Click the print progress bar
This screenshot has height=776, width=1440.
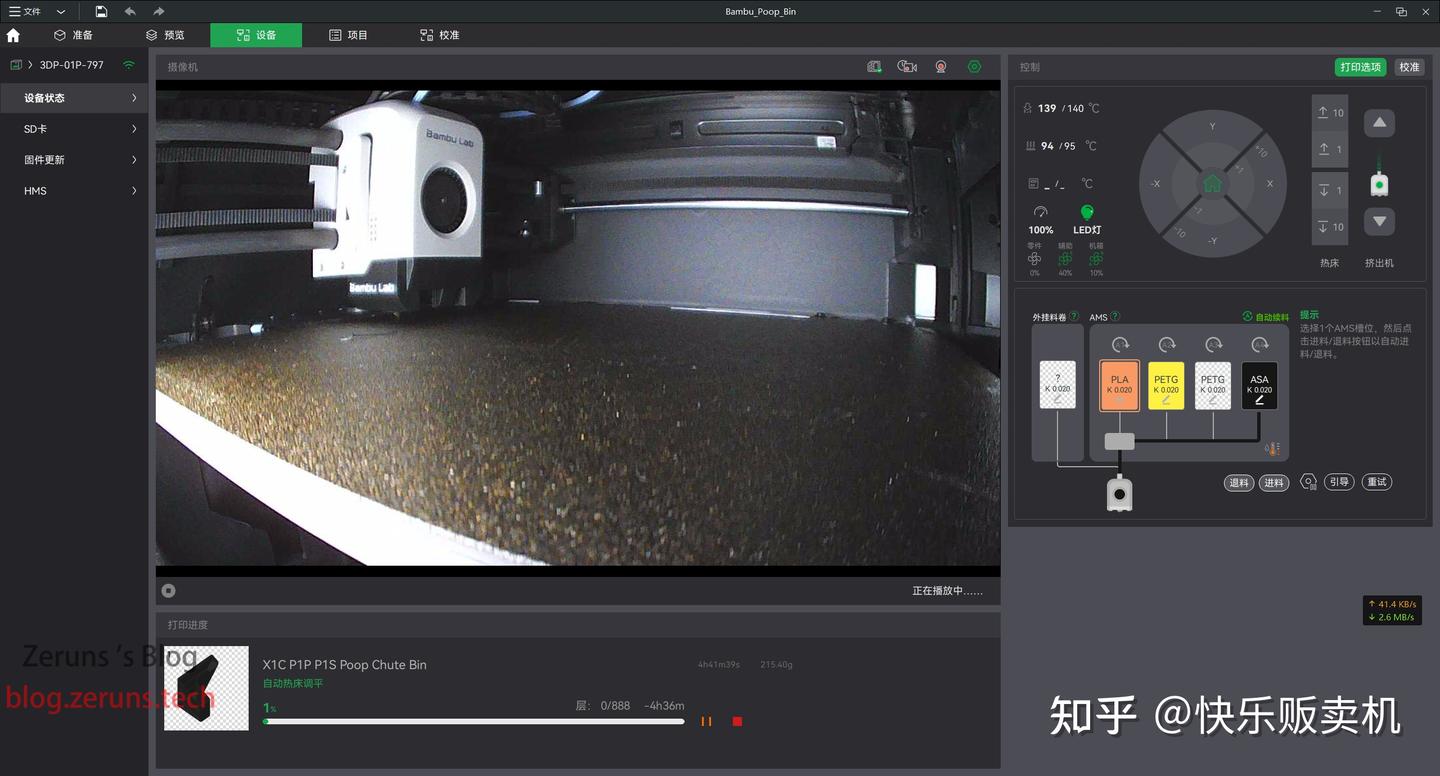[x=473, y=721]
